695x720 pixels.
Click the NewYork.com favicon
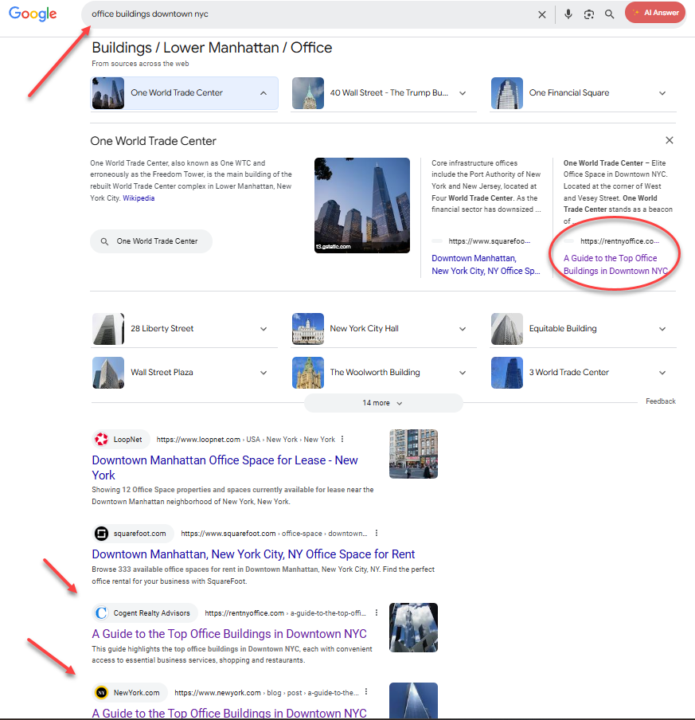click(101, 692)
